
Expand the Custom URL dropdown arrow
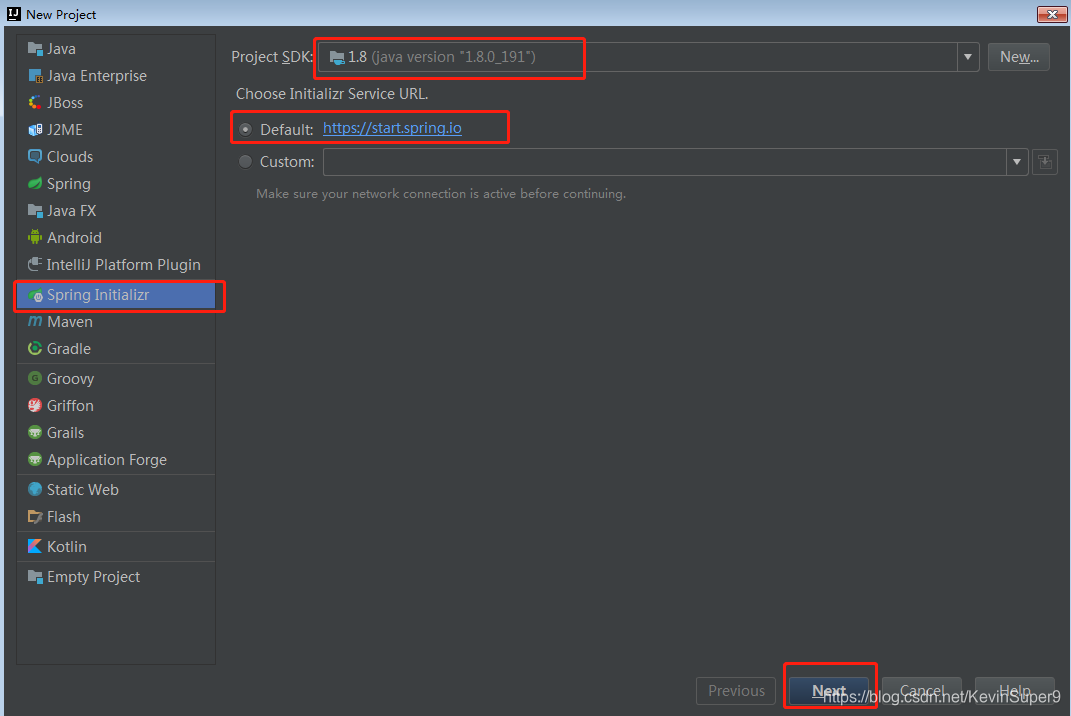(1017, 162)
